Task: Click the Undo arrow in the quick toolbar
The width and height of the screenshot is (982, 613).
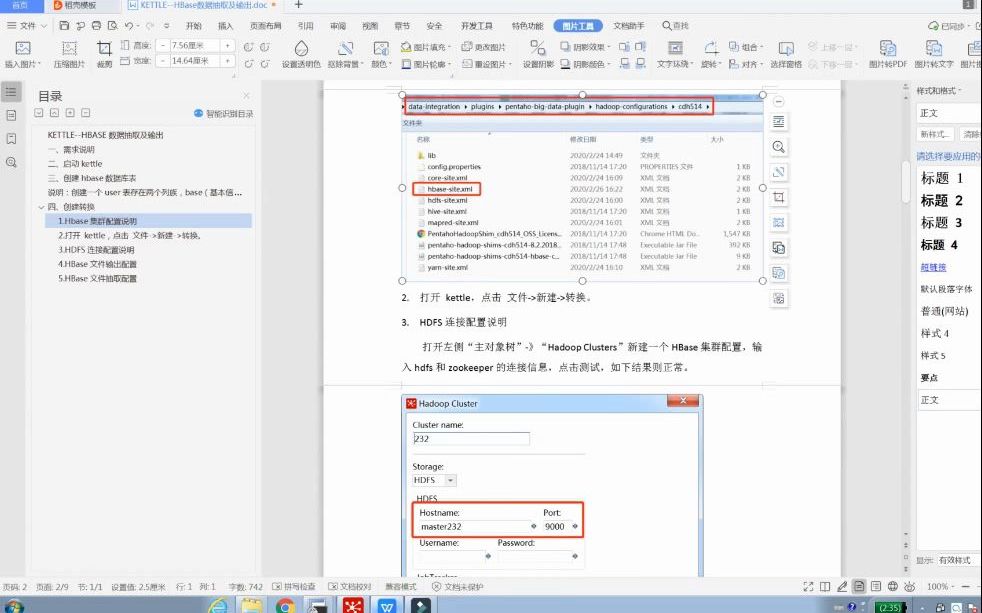Action: pos(128,26)
